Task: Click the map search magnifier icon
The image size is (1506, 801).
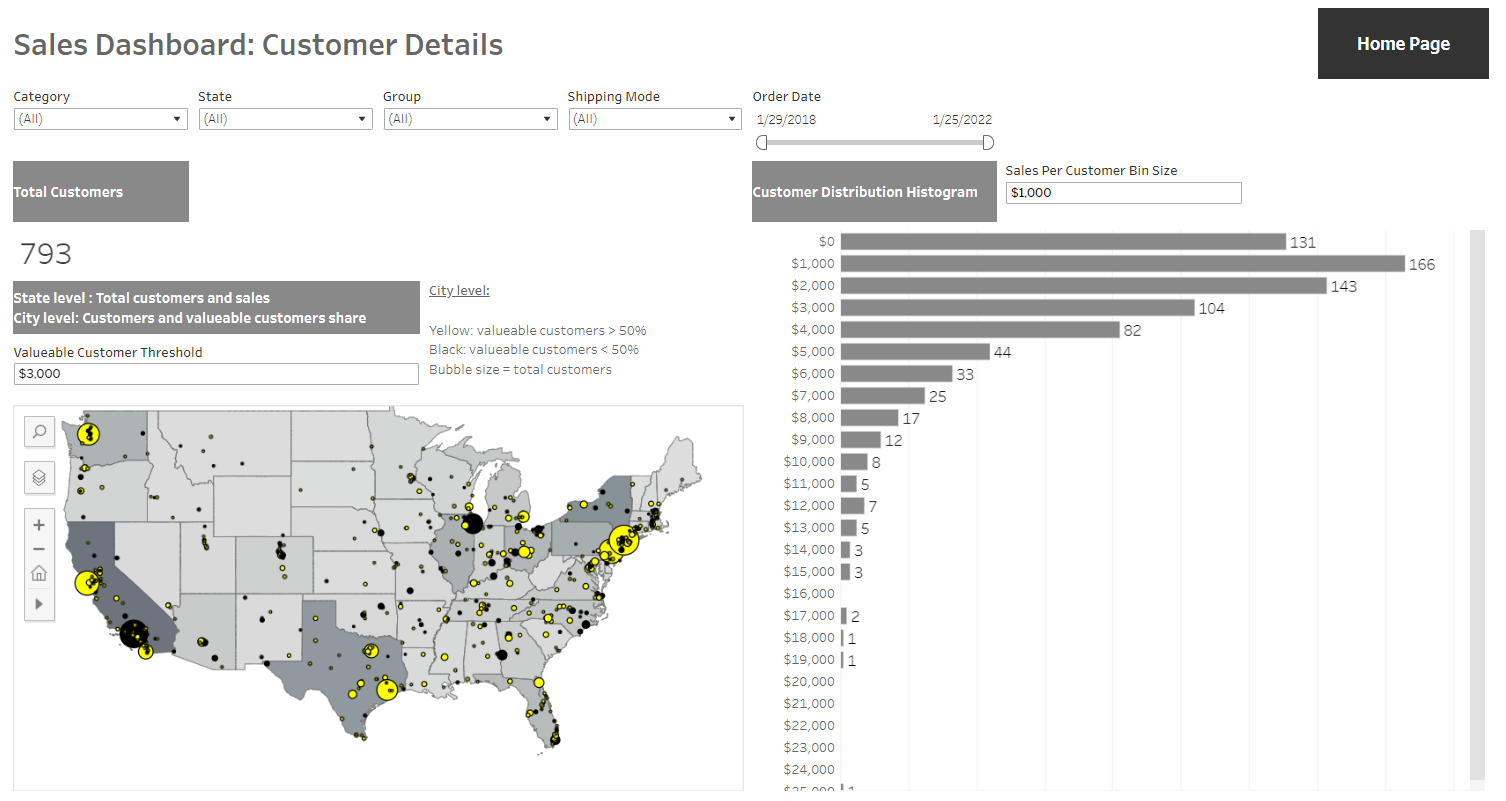Action: [39, 432]
